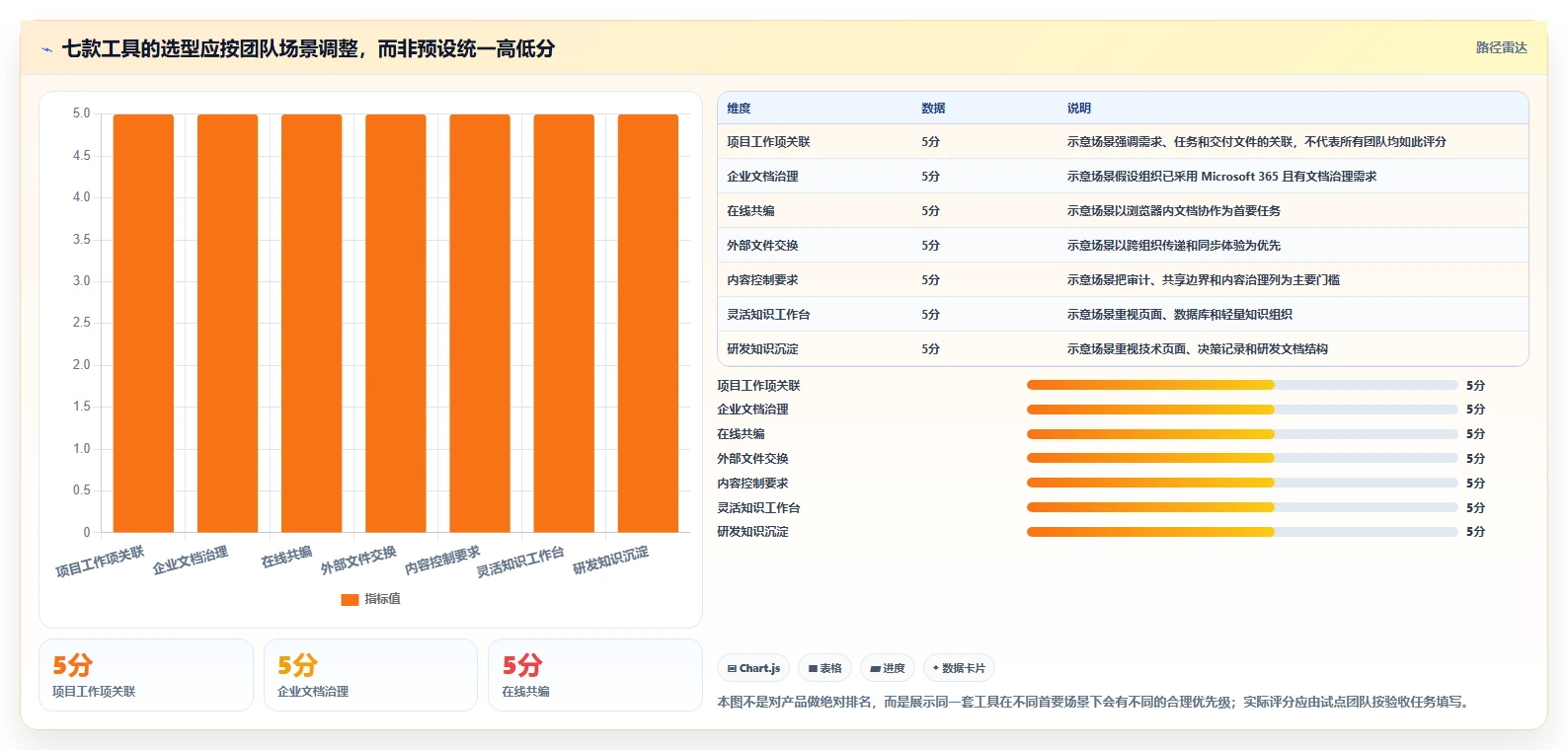Click the 研发知识沉淀 progress bar
This screenshot has width=1568, height=750.
1242,532
